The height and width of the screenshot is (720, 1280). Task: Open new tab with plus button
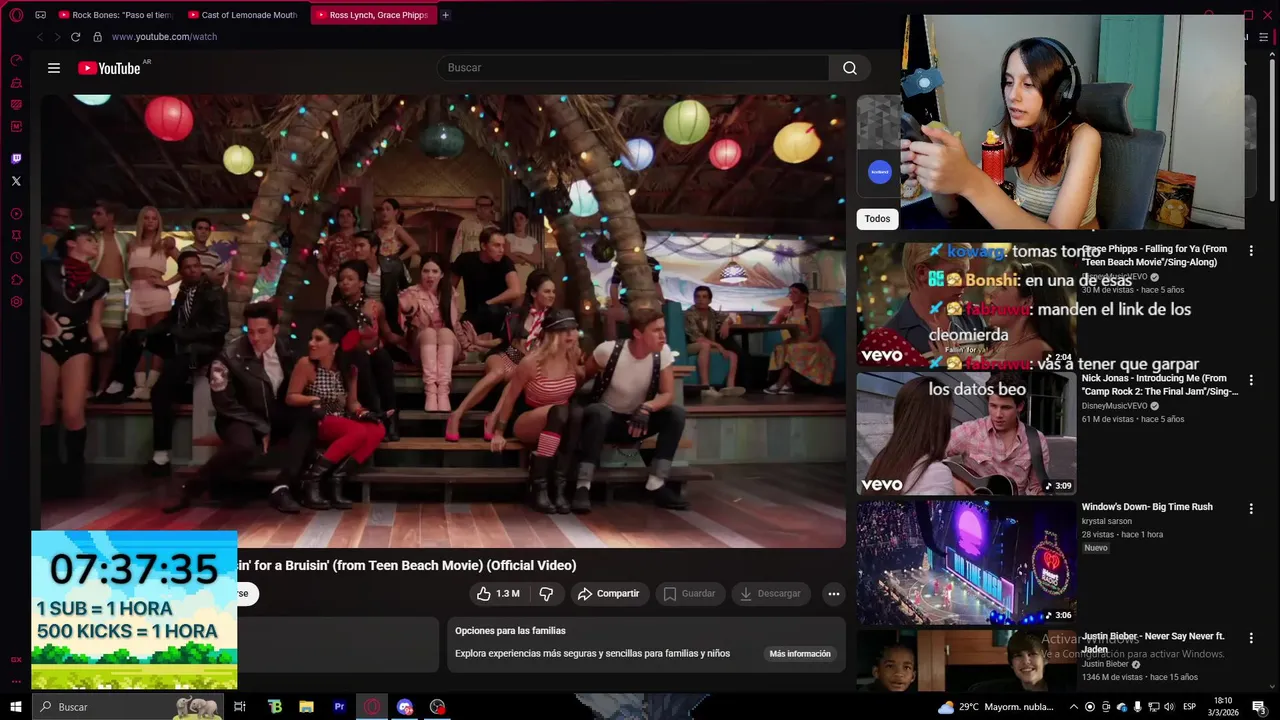click(x=445, y=15)
